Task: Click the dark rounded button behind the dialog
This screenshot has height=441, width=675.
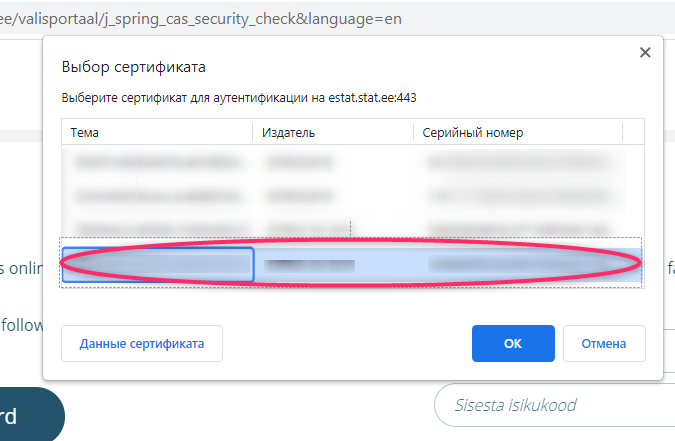Action: tap(30, 414)
